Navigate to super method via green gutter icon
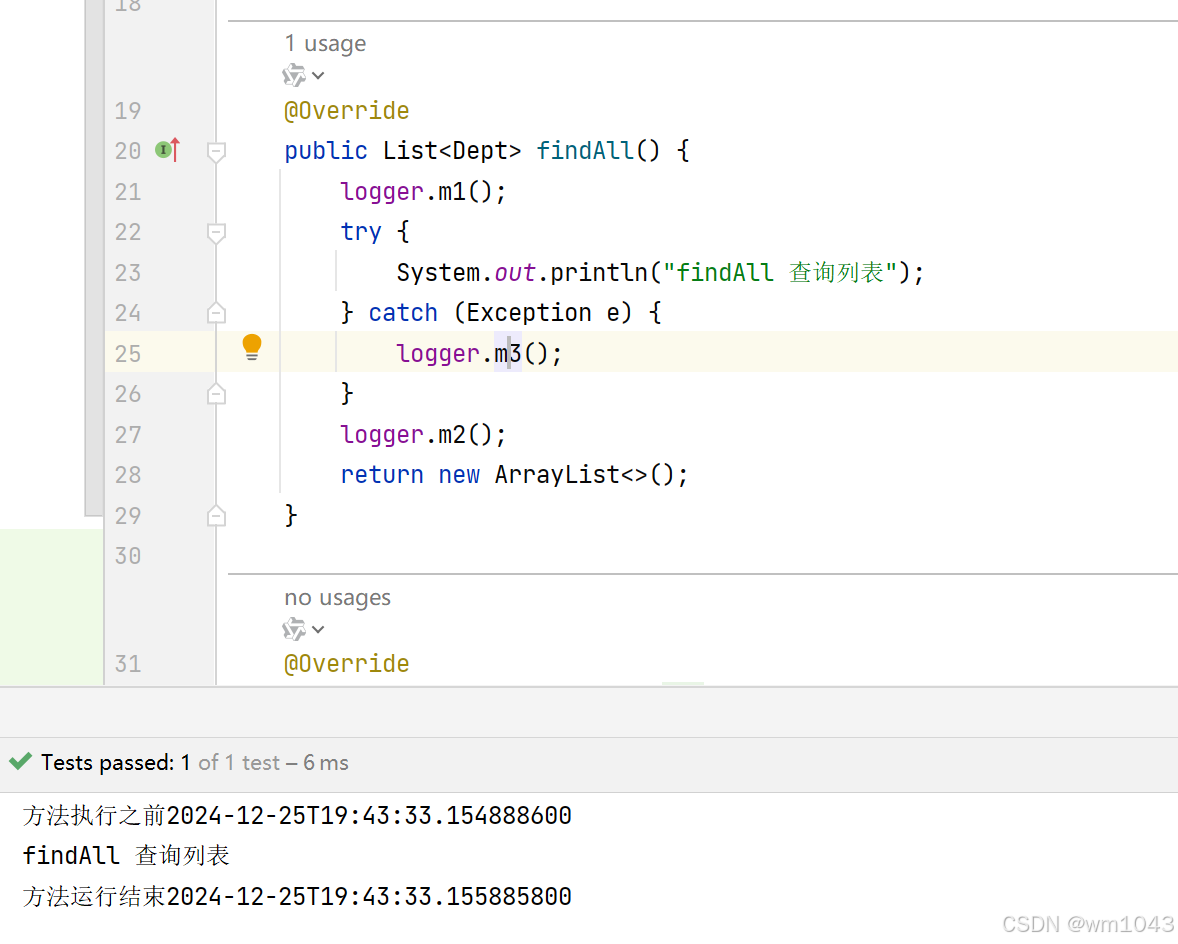Screen dimensions: 1178x944 [x=163, y=149]
